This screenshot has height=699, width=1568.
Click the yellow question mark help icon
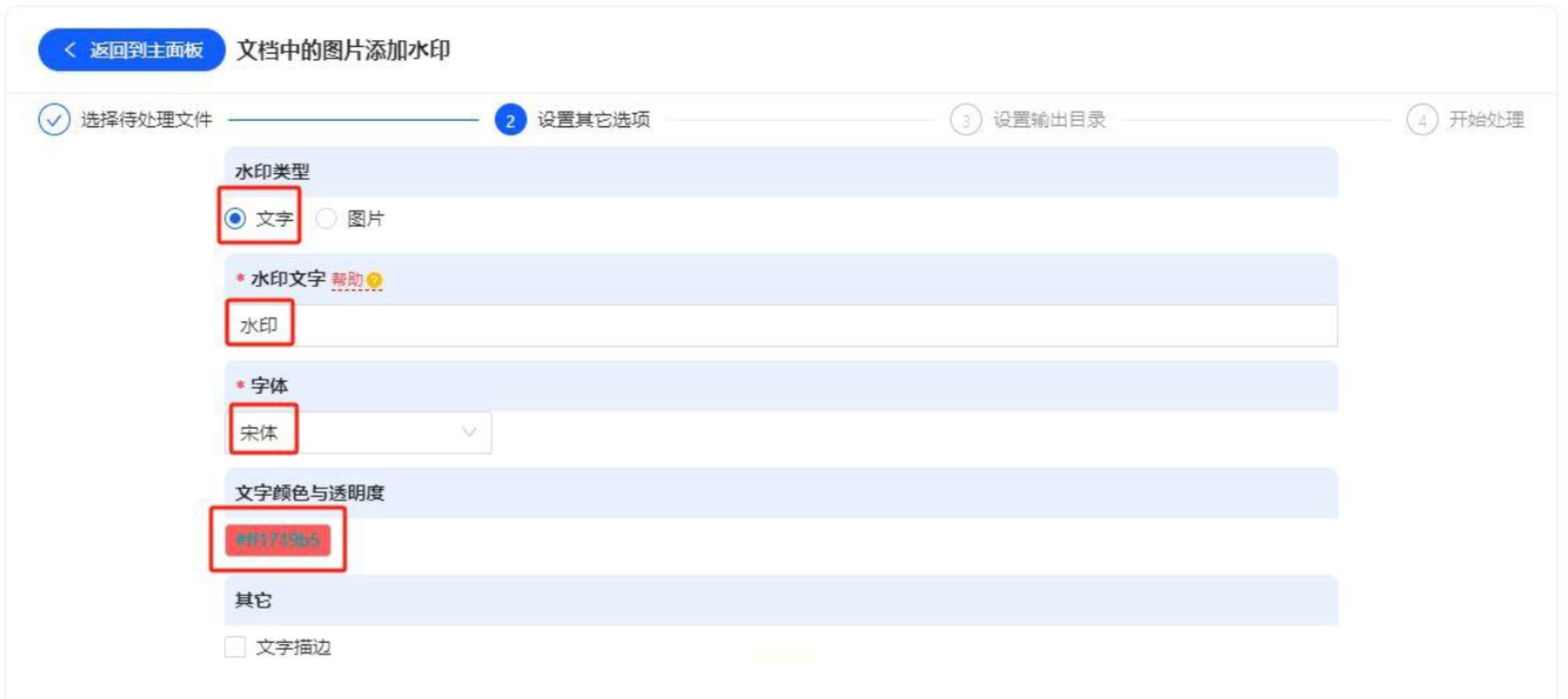[x=375, y=280]
